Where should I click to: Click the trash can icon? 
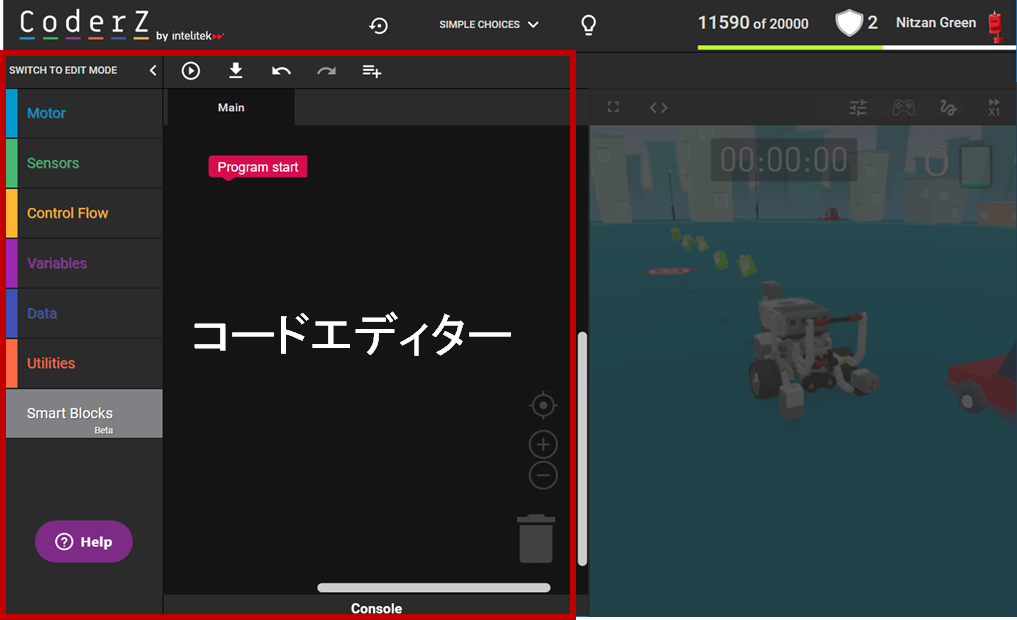click(x=536, y=538)
